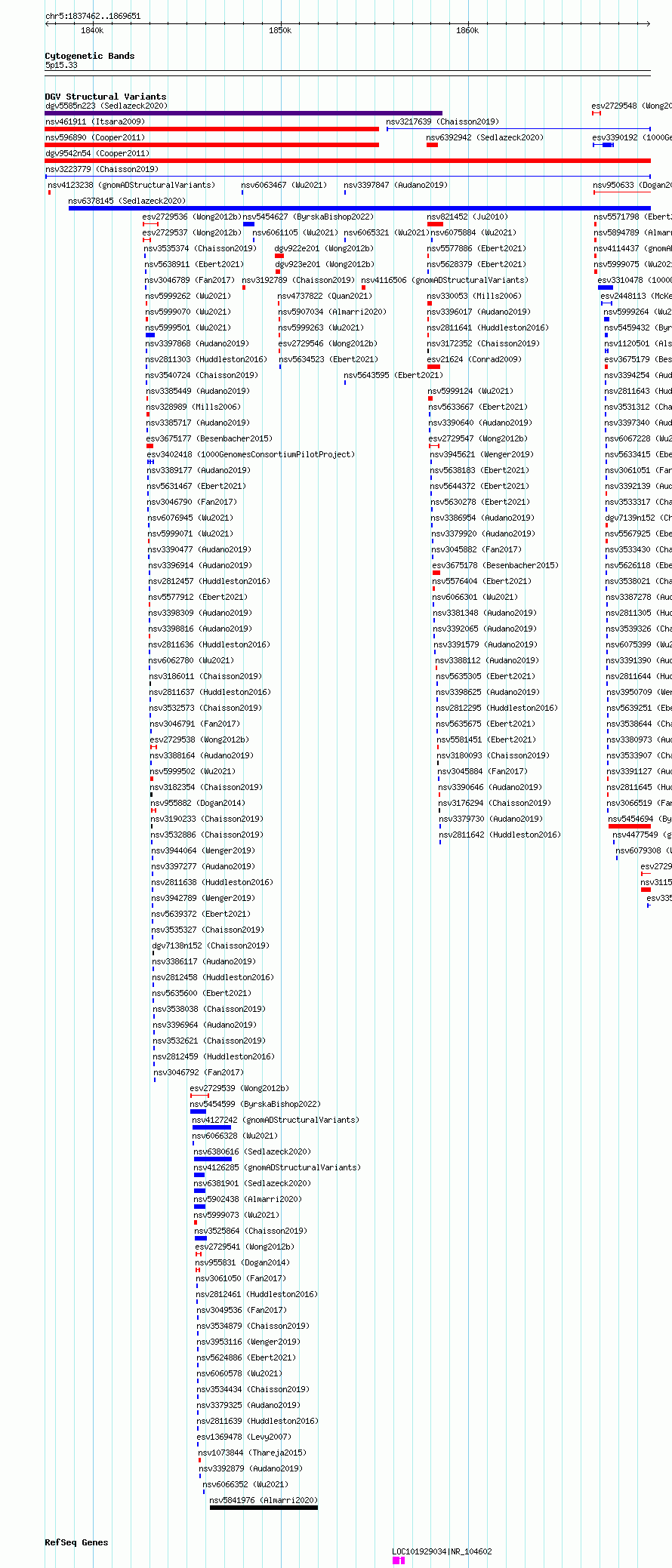Open nsv821452 (Ju2010) variant
The image size is (672, 1568).
click(x=467, y=217)
